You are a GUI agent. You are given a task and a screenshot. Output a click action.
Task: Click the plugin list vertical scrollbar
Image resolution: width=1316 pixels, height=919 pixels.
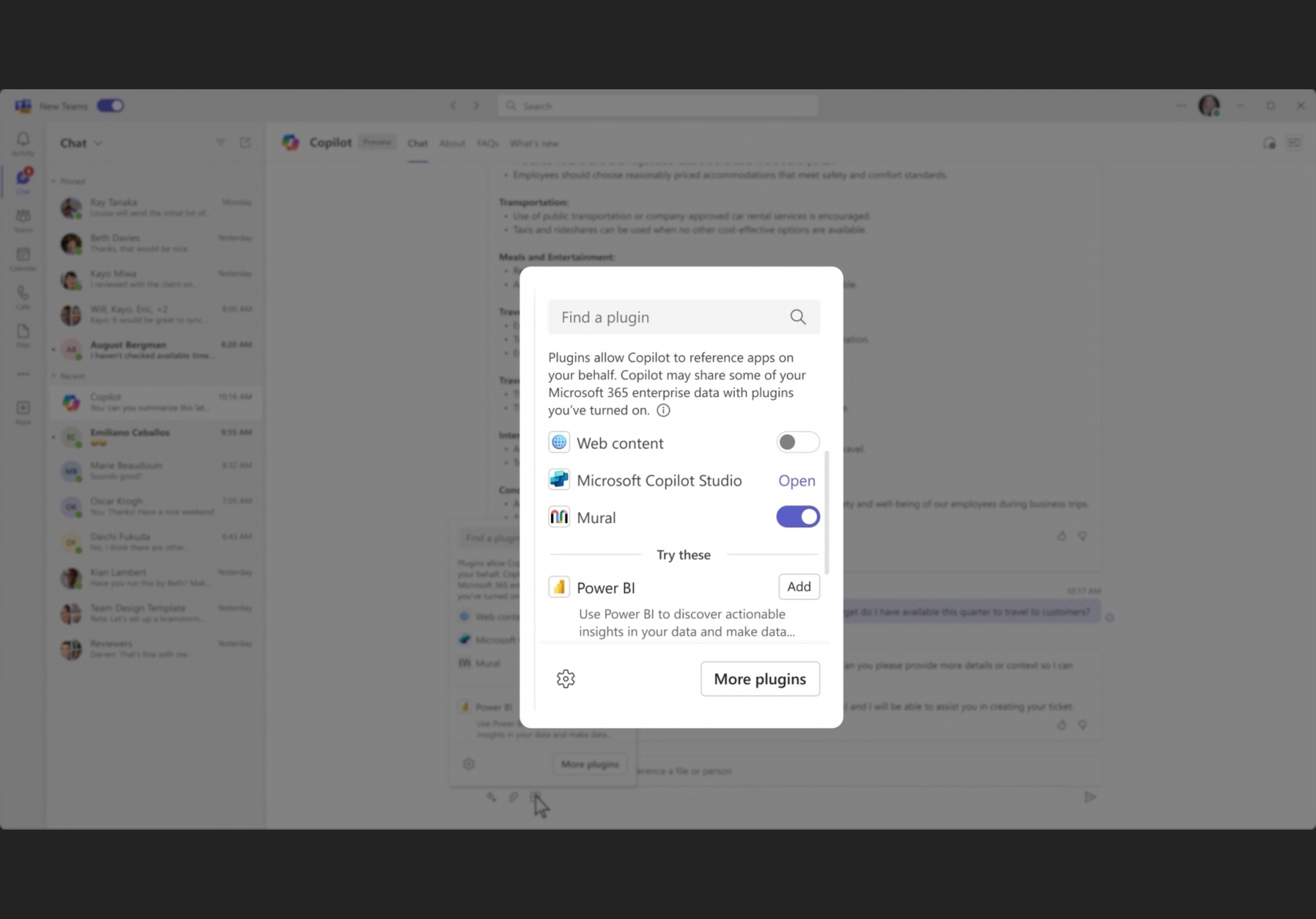click(x=826, y=512)
